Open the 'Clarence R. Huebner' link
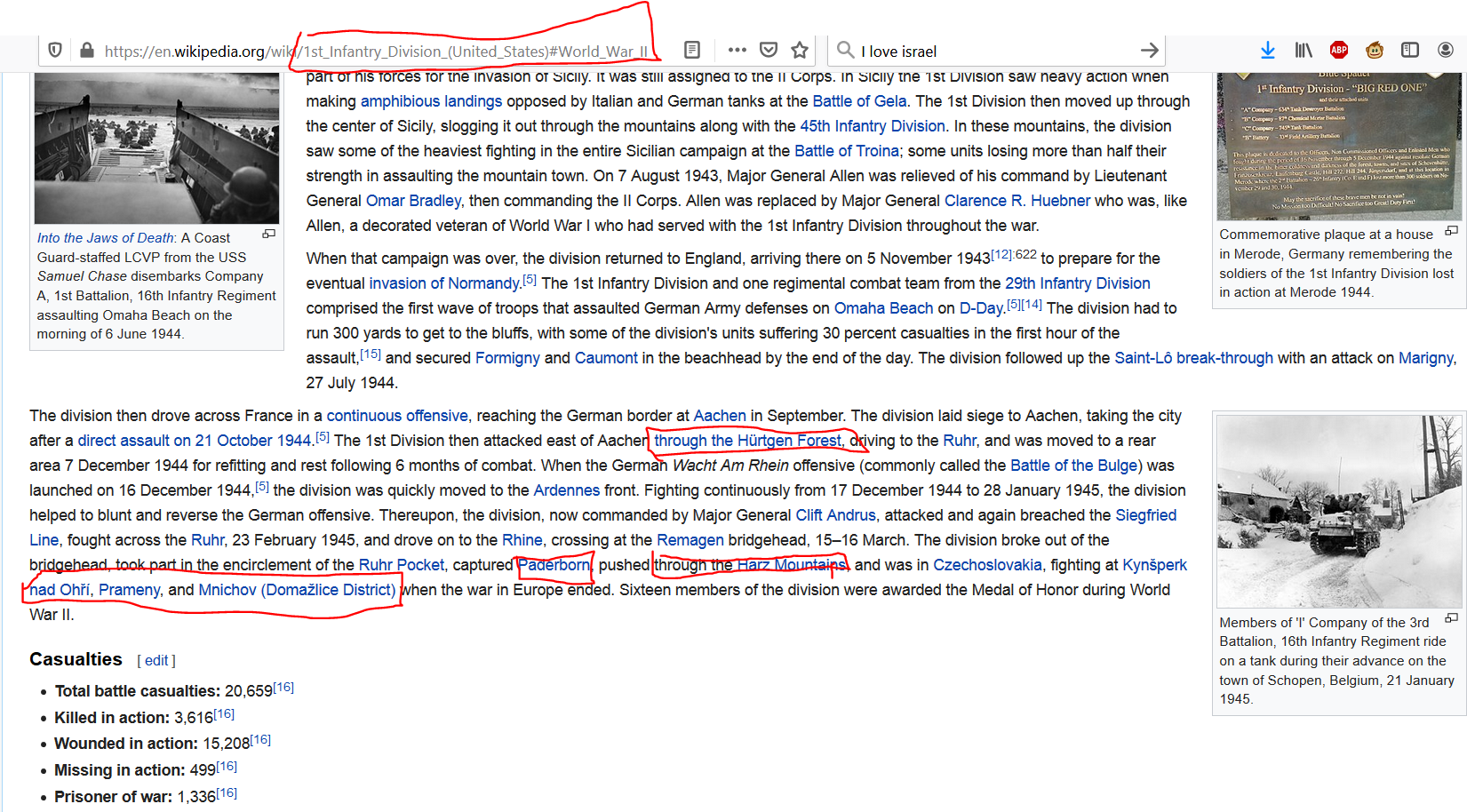This screenshot has width=1467, height=812. point(1017,201)
